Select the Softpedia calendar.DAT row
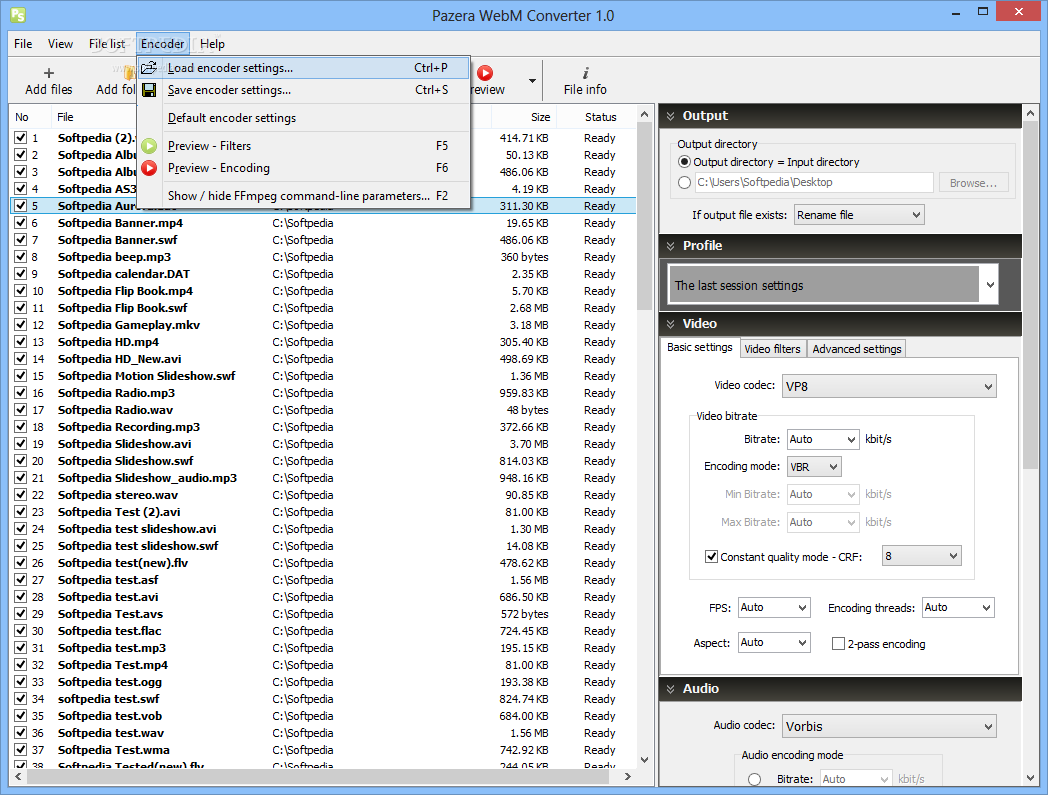This screenshot has width=1048, height=795. click(x=323, y=274)
